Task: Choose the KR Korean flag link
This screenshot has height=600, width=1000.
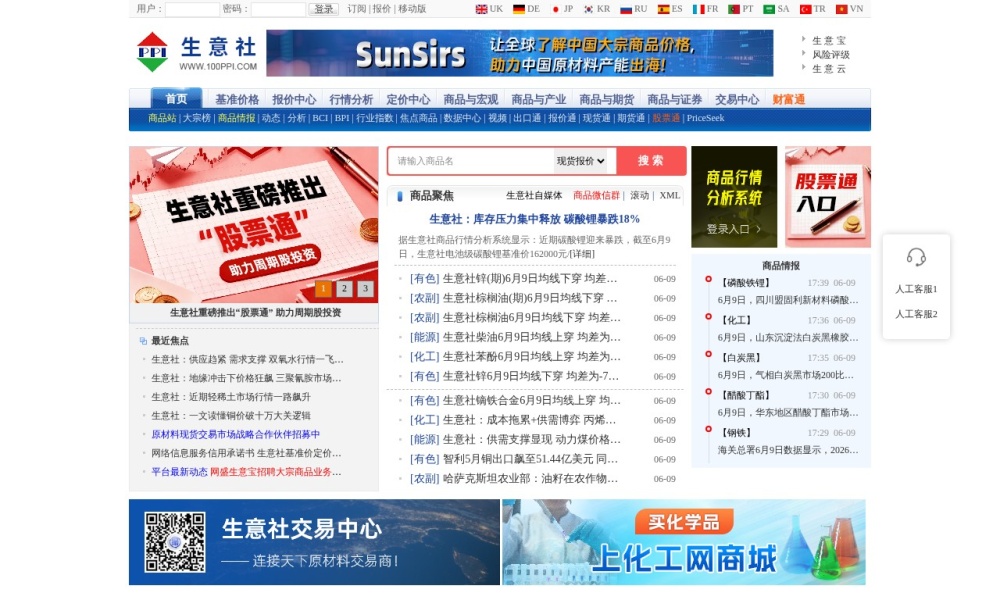Action: (597, 9)
